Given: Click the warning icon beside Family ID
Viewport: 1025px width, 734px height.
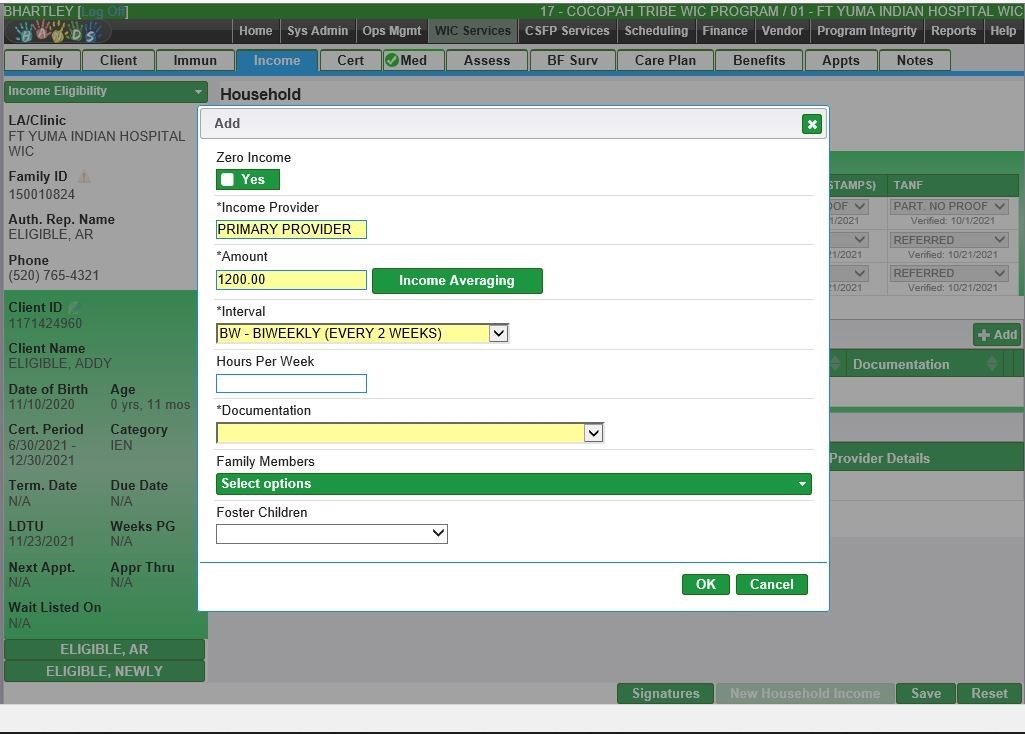Looking at the screenshot, I should coord(84,177).
